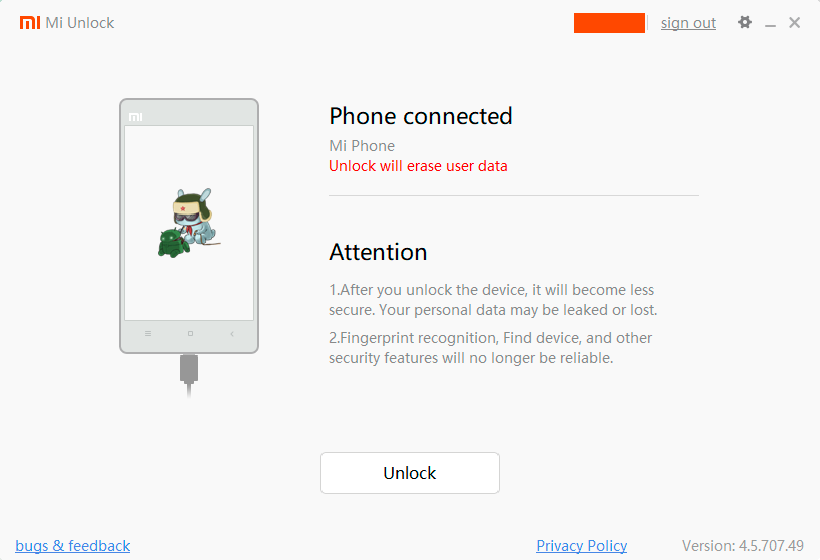Click the orange Mi logo in title bar
The width and height of the screenshot is (820, 560).
coord(30,22)
